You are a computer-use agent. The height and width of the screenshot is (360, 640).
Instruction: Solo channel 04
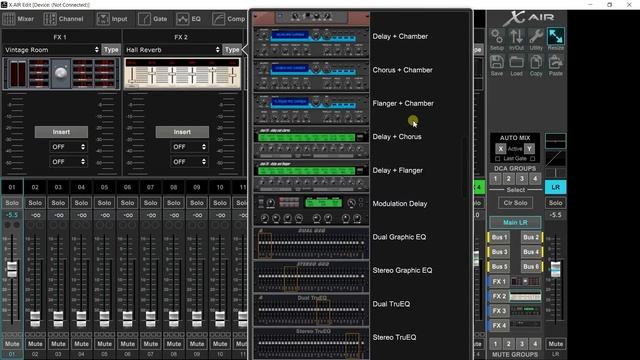(x=81, y=203)
